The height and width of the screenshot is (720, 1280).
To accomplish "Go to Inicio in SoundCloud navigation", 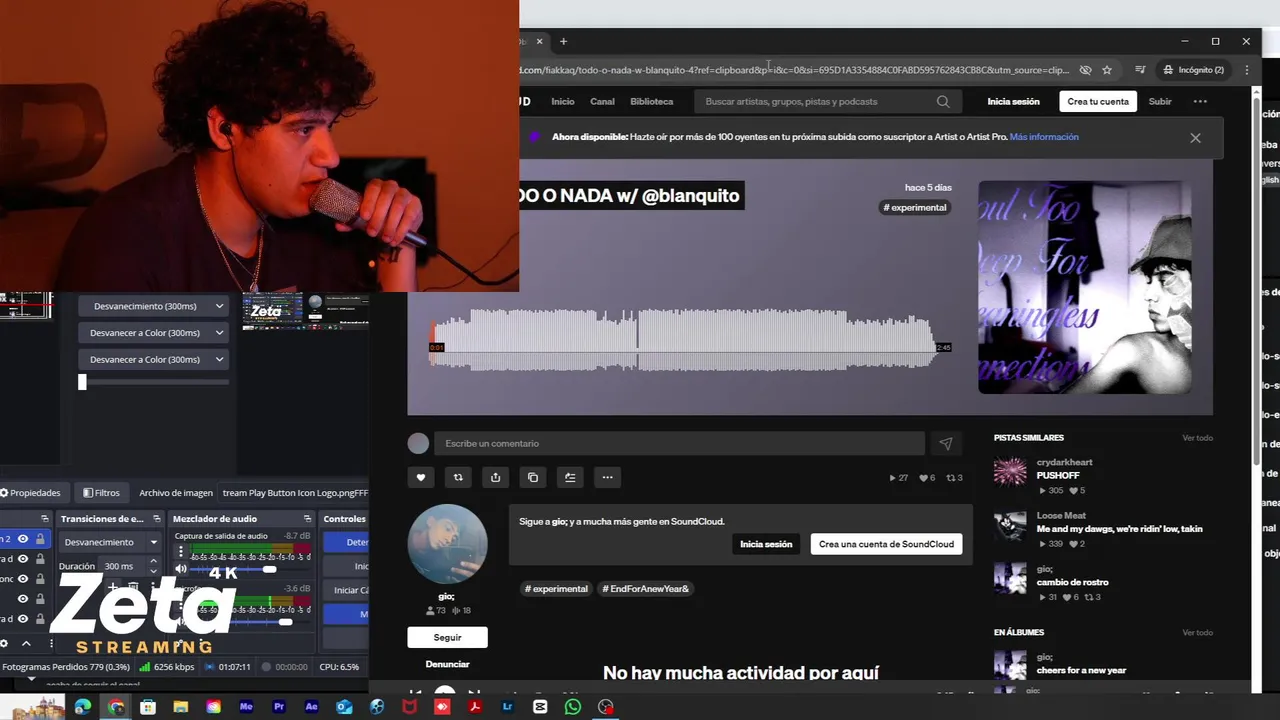I will click(563, 101).
